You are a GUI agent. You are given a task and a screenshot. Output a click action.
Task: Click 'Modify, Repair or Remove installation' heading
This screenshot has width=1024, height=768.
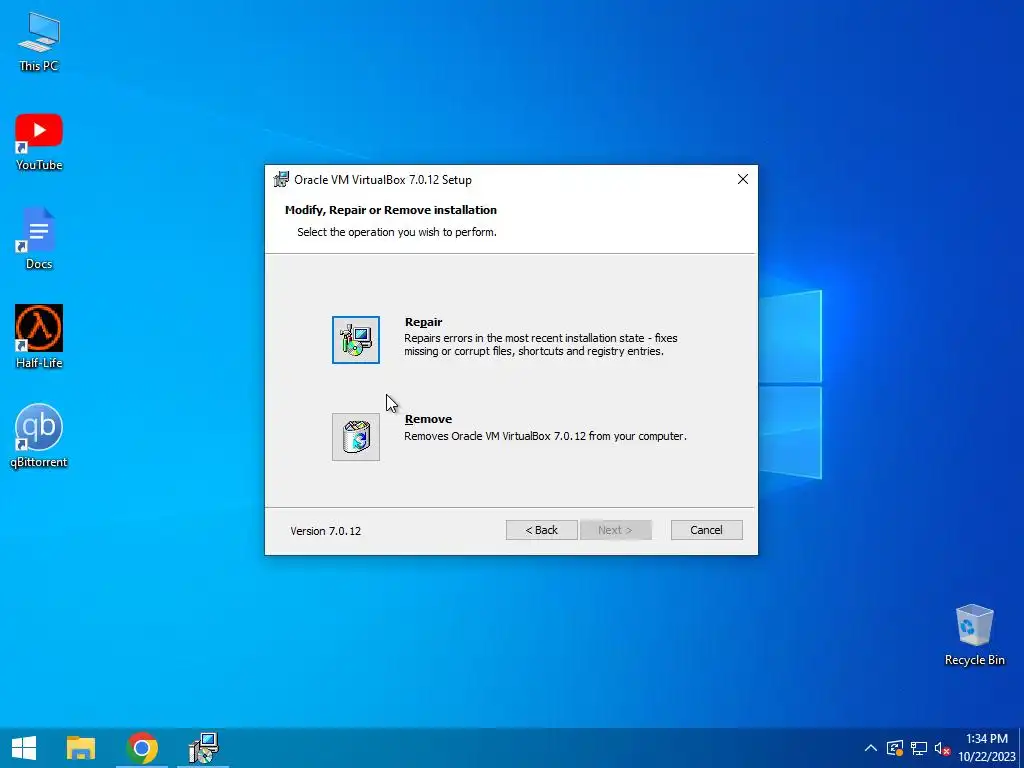tap(391, 210)
